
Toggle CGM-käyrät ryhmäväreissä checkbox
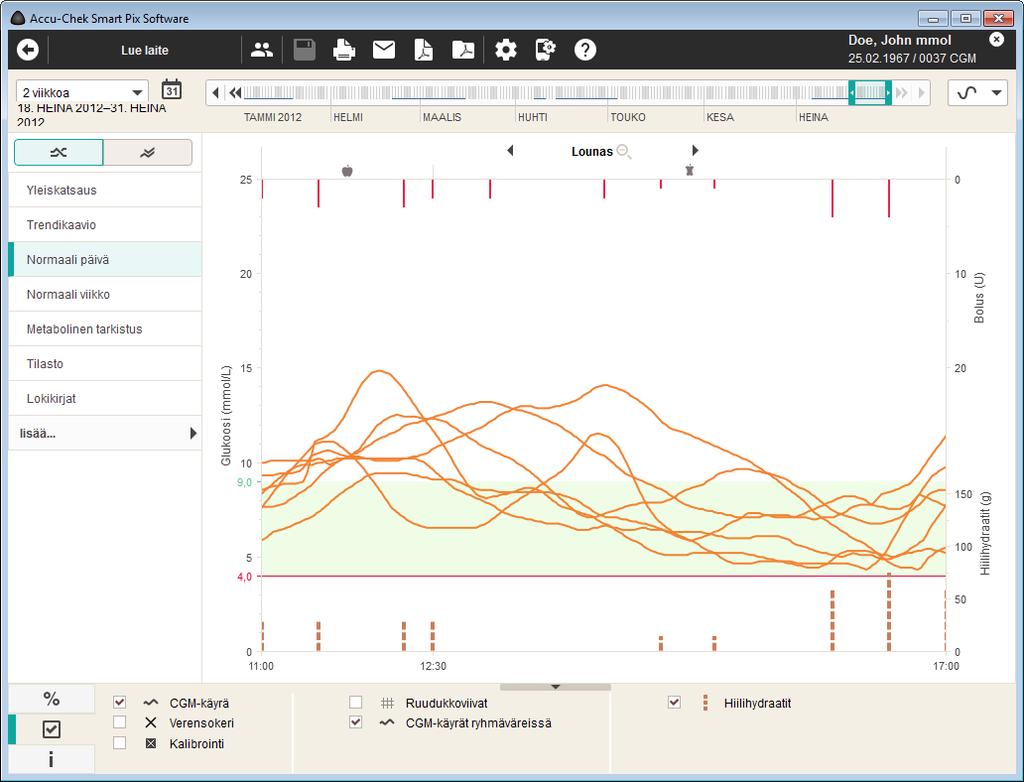coord(355,723)
